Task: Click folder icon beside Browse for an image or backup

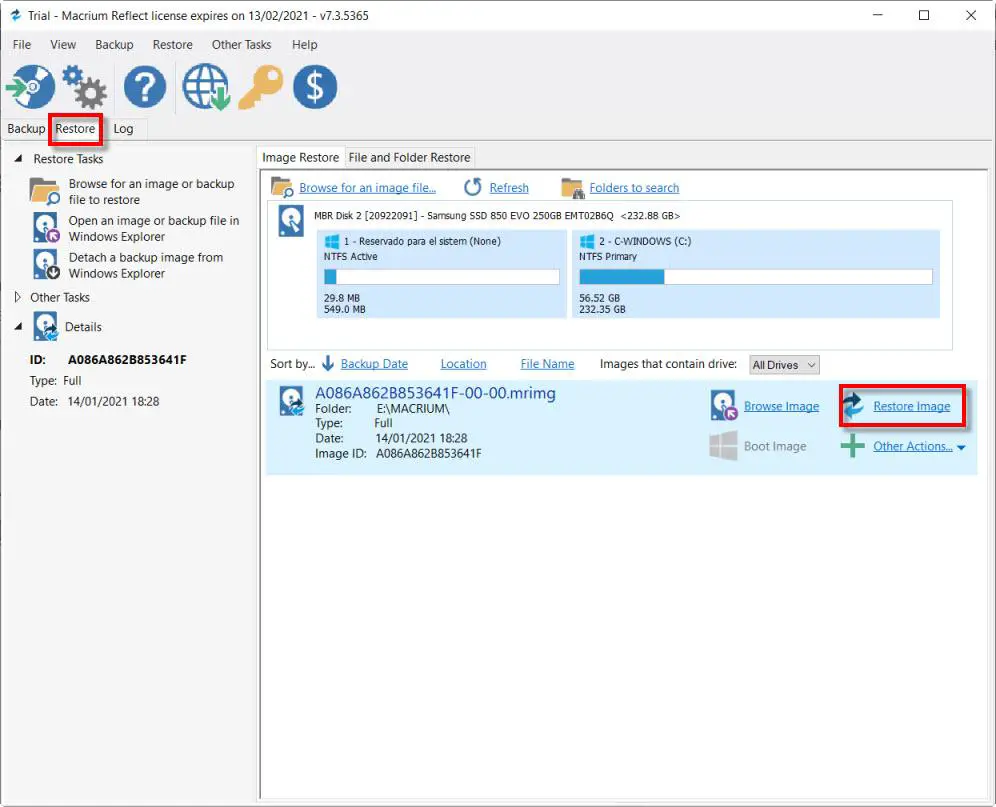Action: click(x=44, y=191)
